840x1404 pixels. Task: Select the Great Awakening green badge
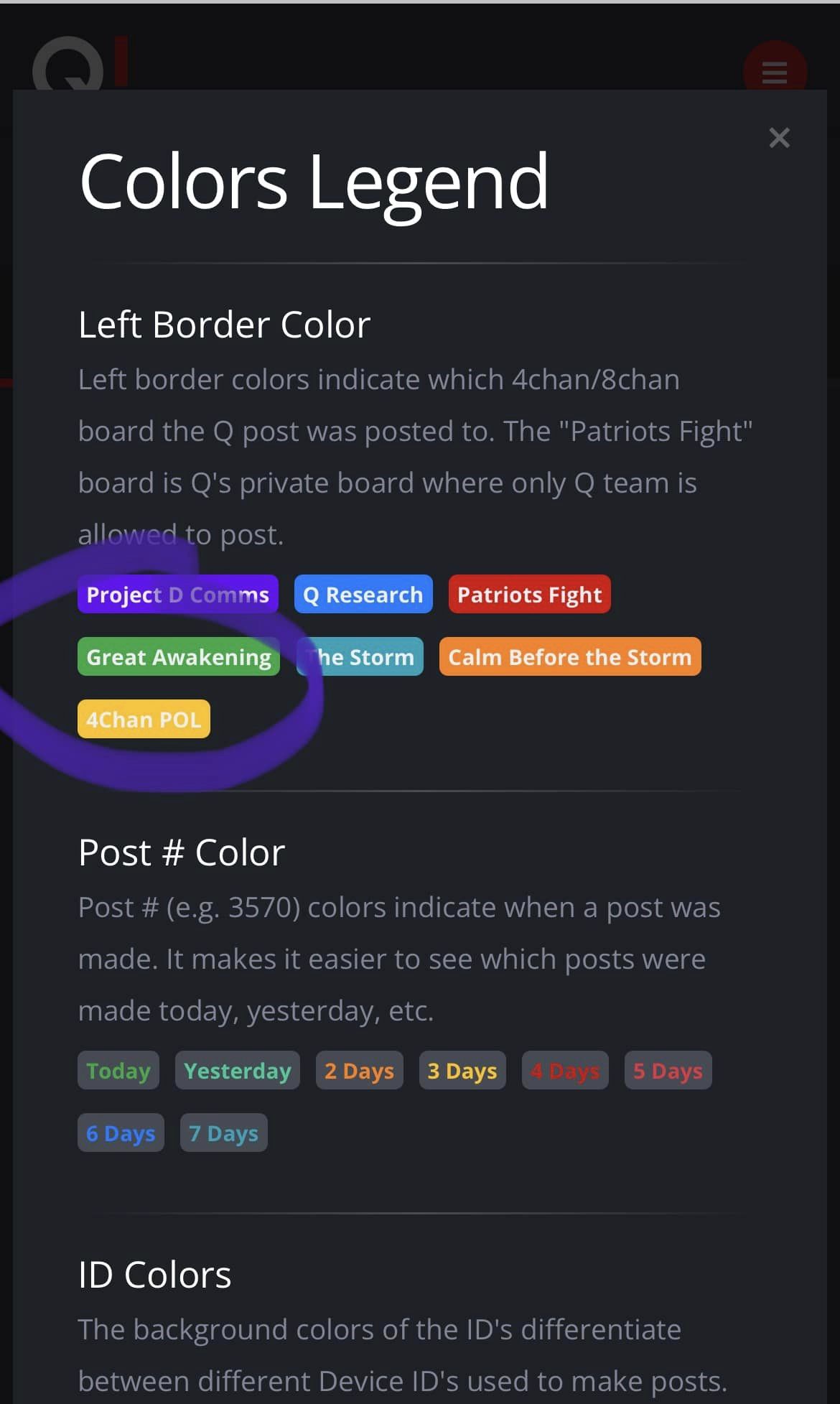pyautogui.click(x=179, y=657)
